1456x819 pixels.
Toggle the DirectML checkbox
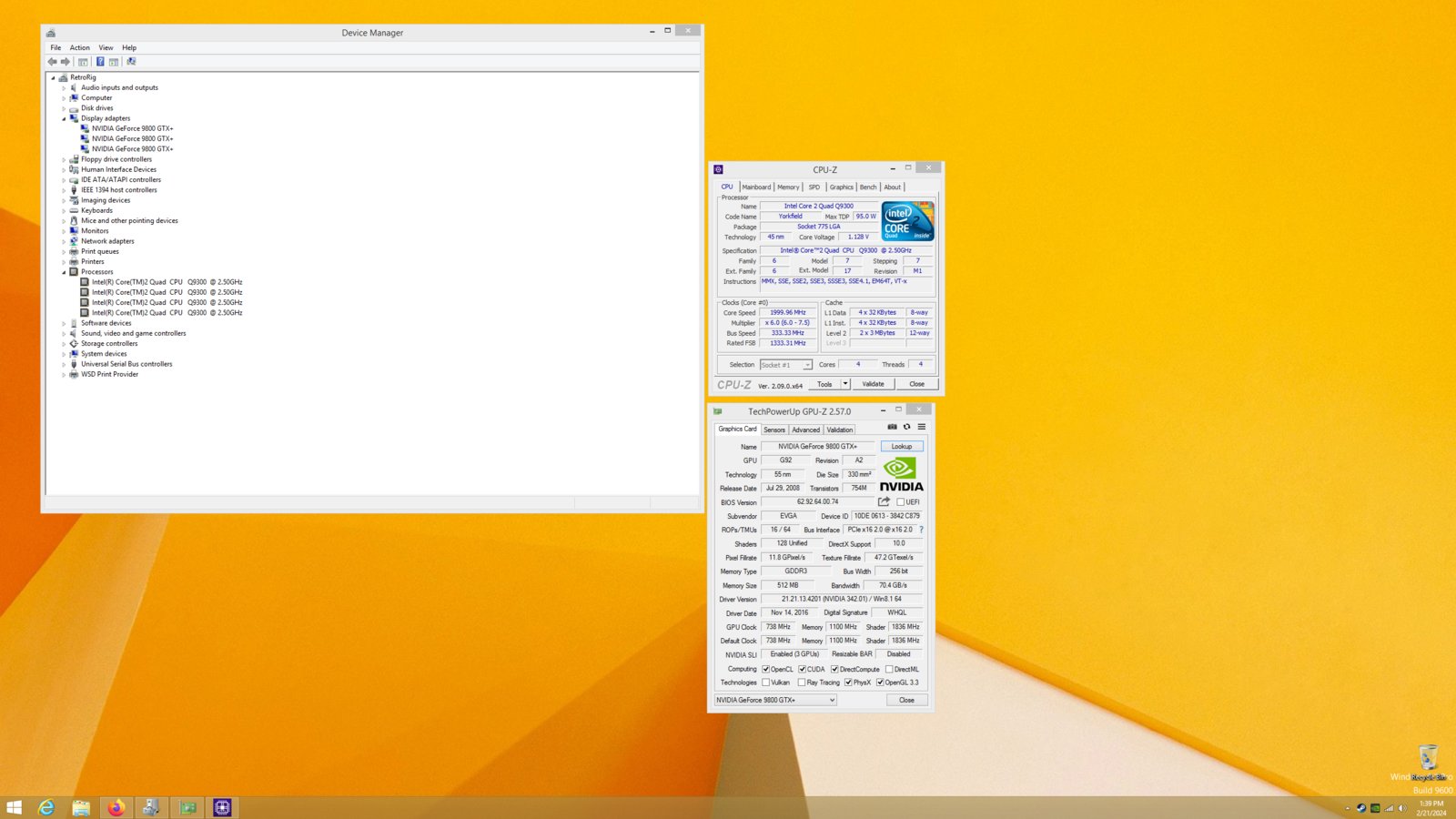tap(889, 670)
